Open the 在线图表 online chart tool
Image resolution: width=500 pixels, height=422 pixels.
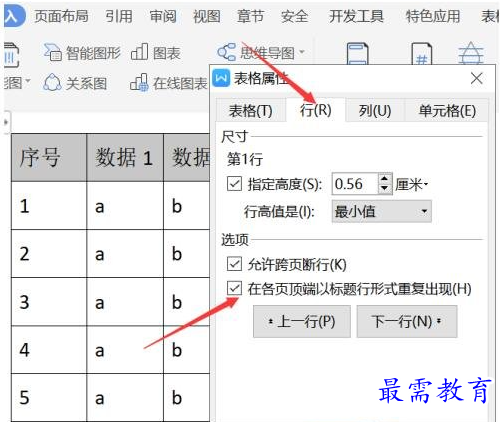(169, 83)
